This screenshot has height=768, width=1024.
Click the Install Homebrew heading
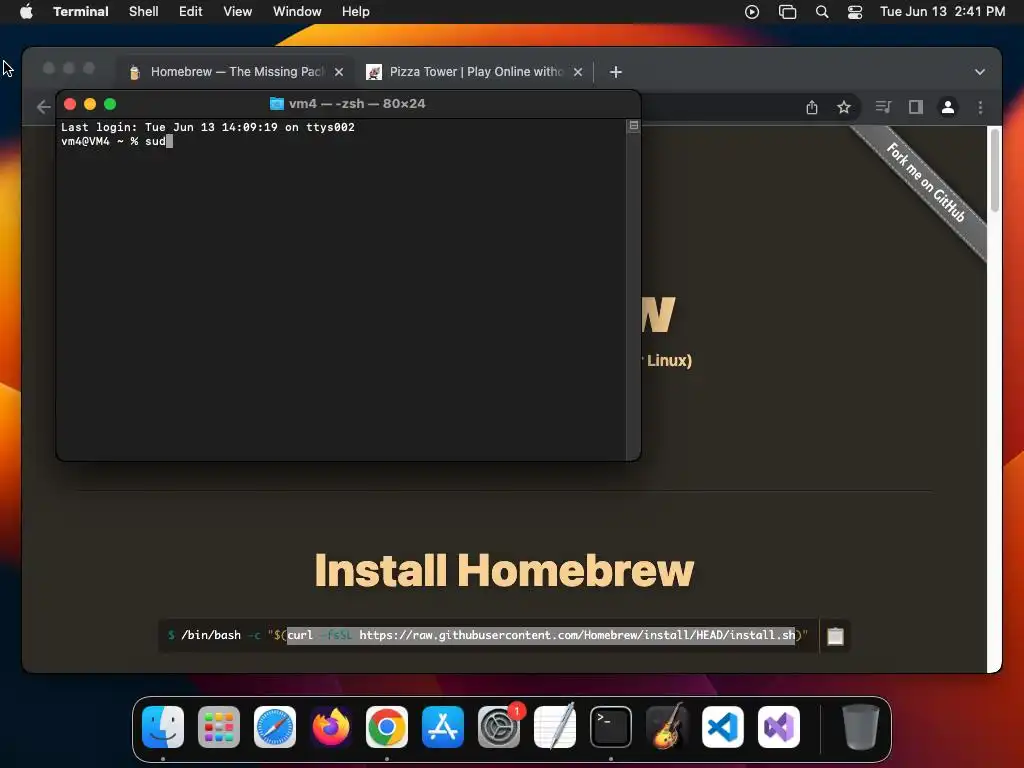[x=504, y=571]
